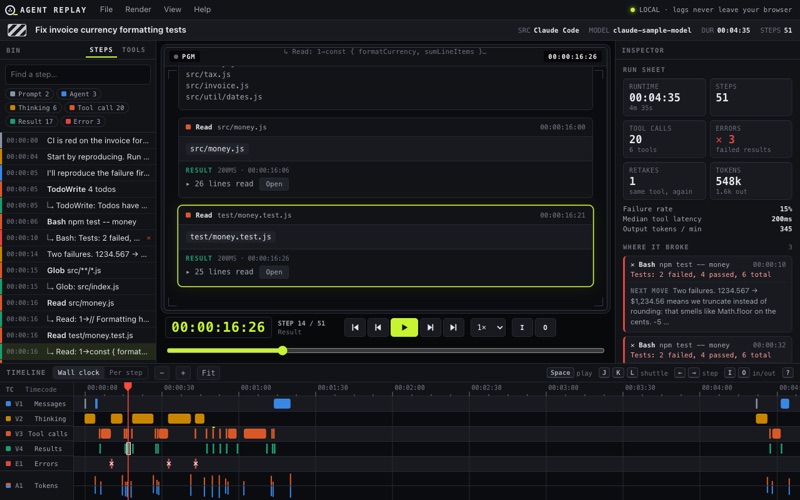Advance to next step transport button
This screenshot has width=800, height=500.
point(430,328)
